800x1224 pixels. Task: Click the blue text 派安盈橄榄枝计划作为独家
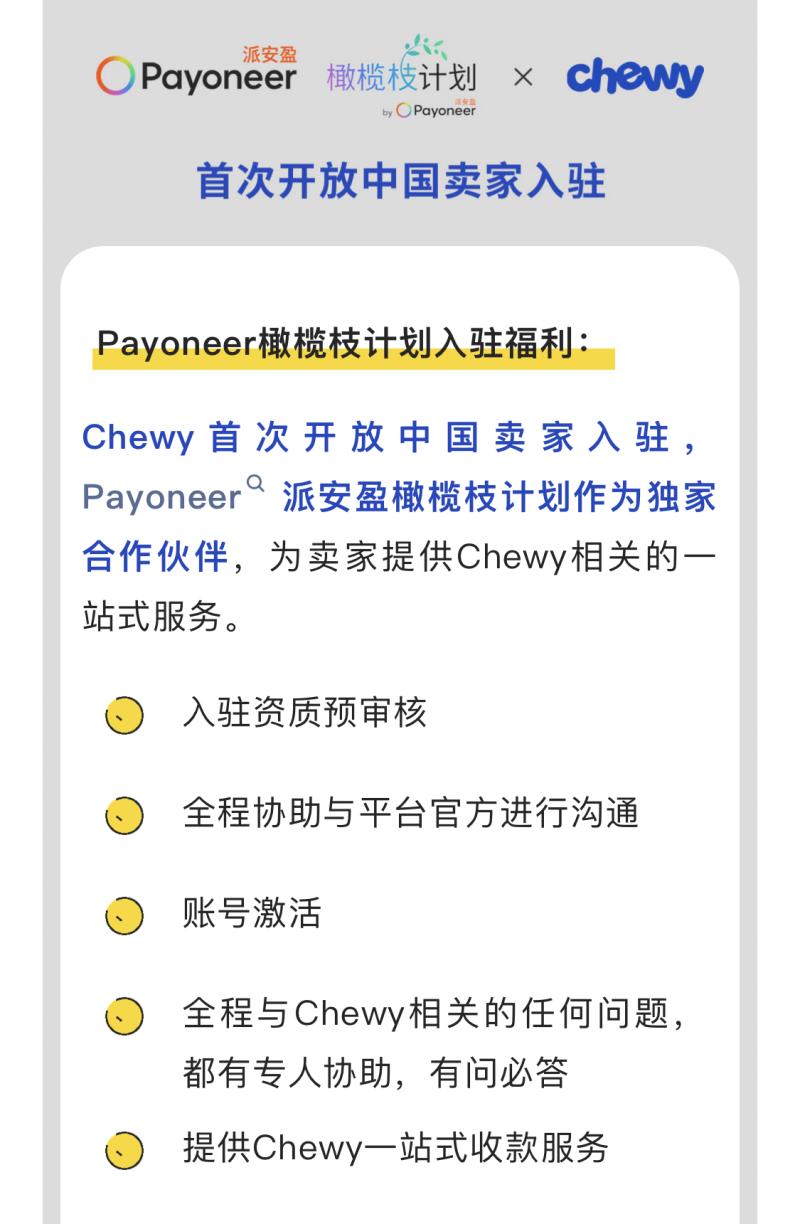pyautogui.click(x=499, y=497)
